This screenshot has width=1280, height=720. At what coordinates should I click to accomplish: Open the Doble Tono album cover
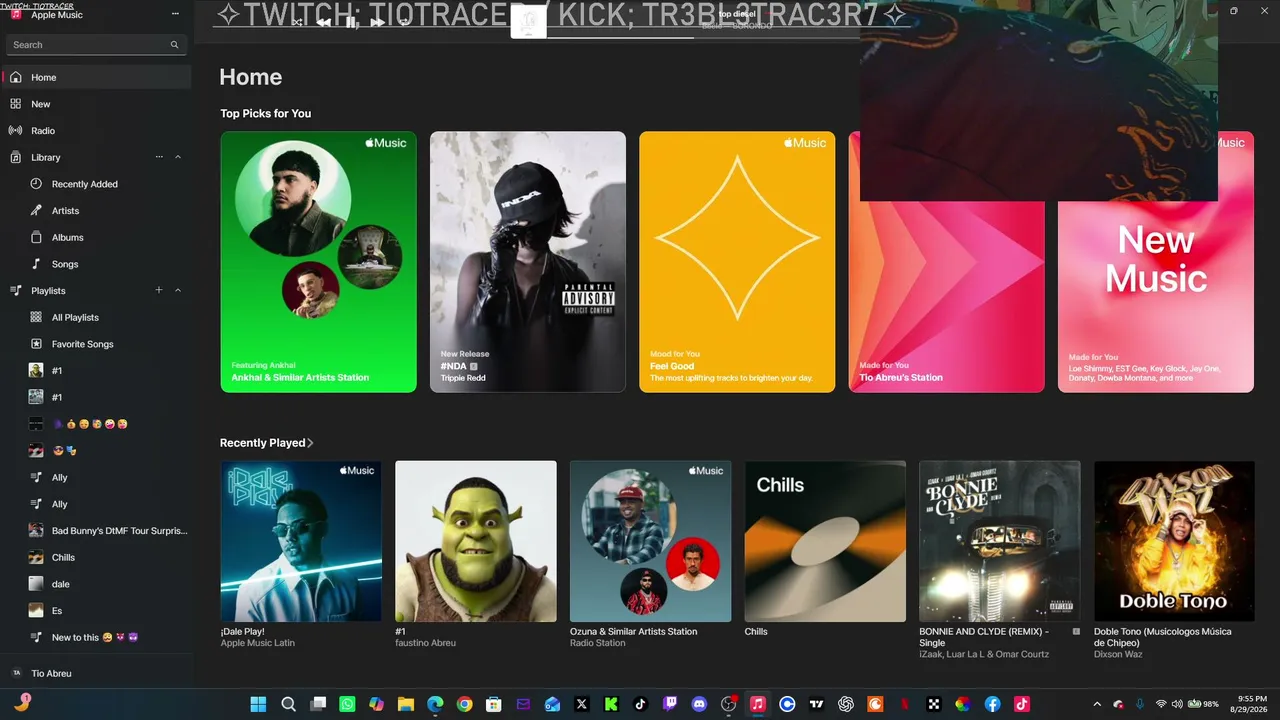click(1174, 541)
